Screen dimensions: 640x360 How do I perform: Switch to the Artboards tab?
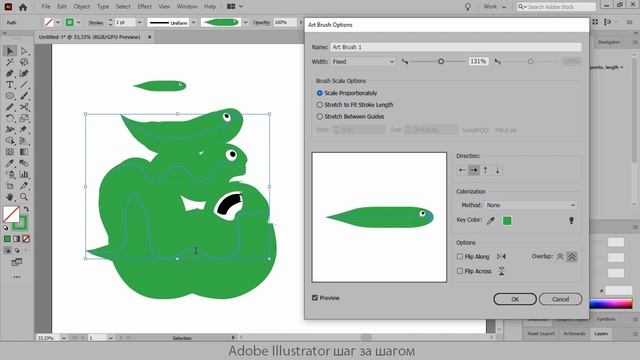tap(574, 334)
